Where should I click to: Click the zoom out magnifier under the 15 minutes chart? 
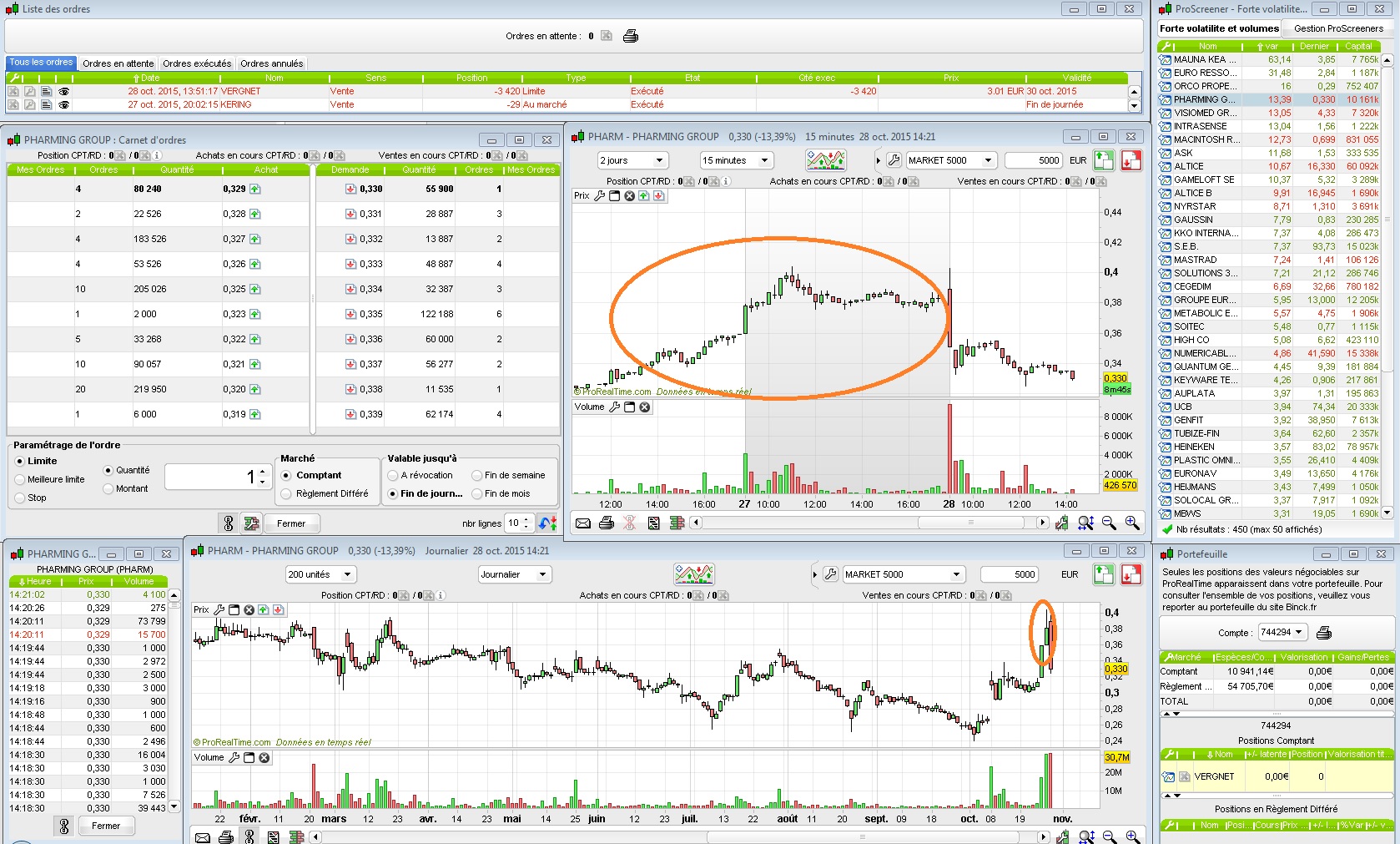[x=1109, y=523]
